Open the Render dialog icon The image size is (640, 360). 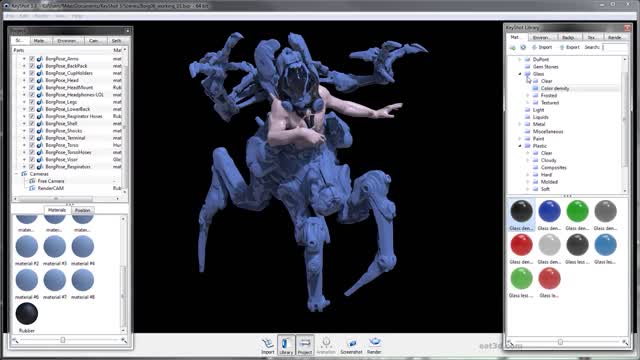point(374,346)
